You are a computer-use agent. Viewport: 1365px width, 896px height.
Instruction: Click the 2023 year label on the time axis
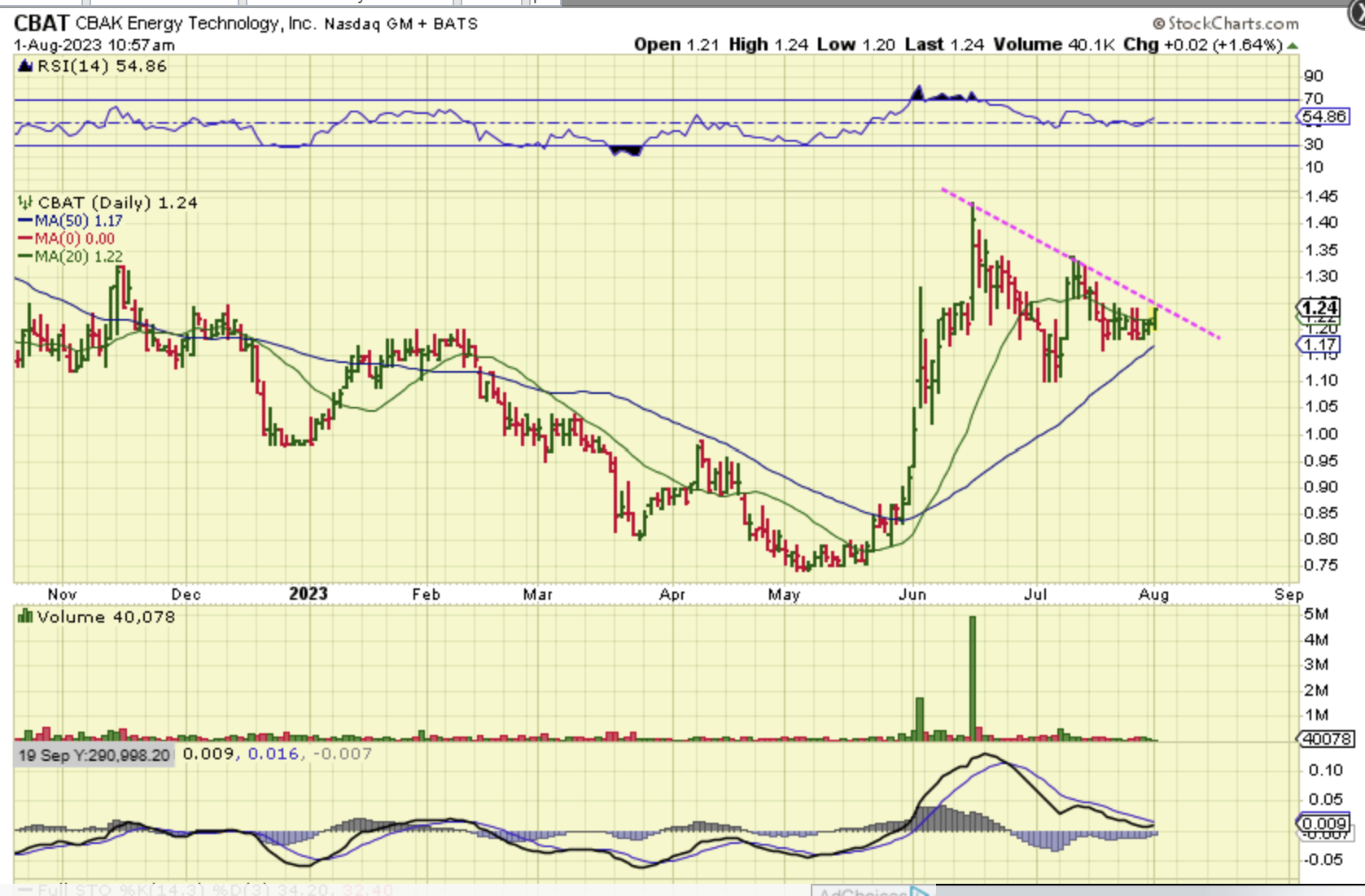[x=308, y=594]
